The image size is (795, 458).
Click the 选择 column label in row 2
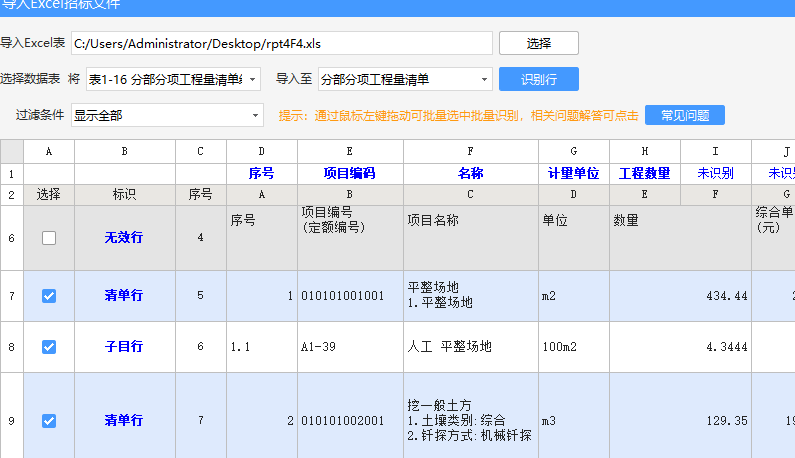pyautogui.click(x=49, y=195)
